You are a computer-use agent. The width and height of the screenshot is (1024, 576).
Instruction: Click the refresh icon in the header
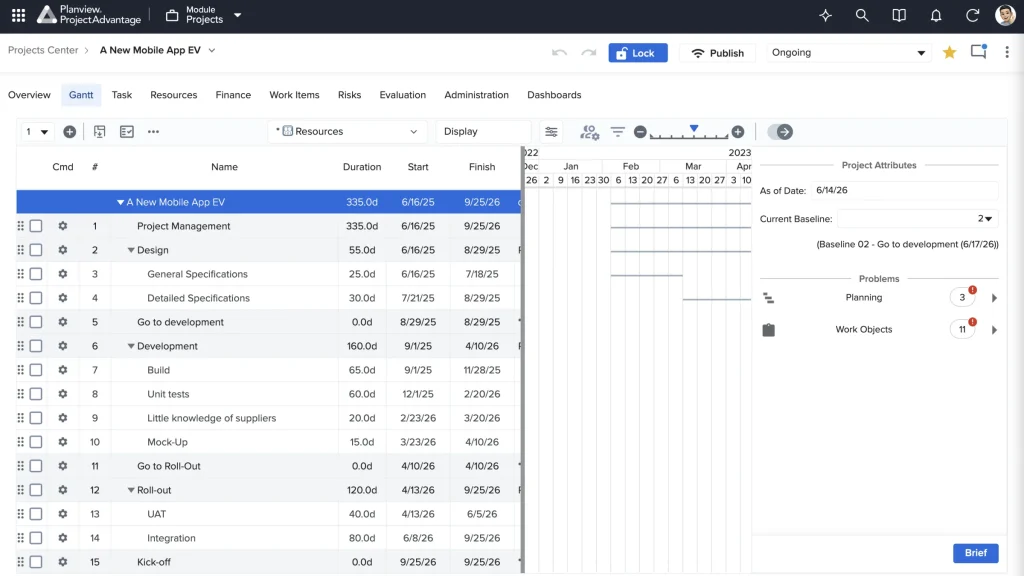[972, 15]
